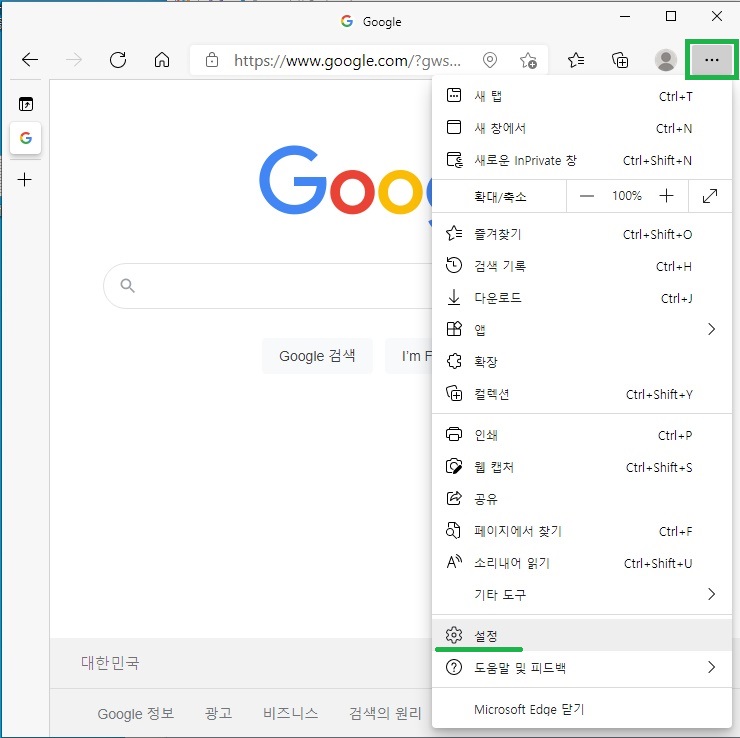Click the 100% zoom level value
This screenshot has width=740, height=738.
click(x=627, y=196)
